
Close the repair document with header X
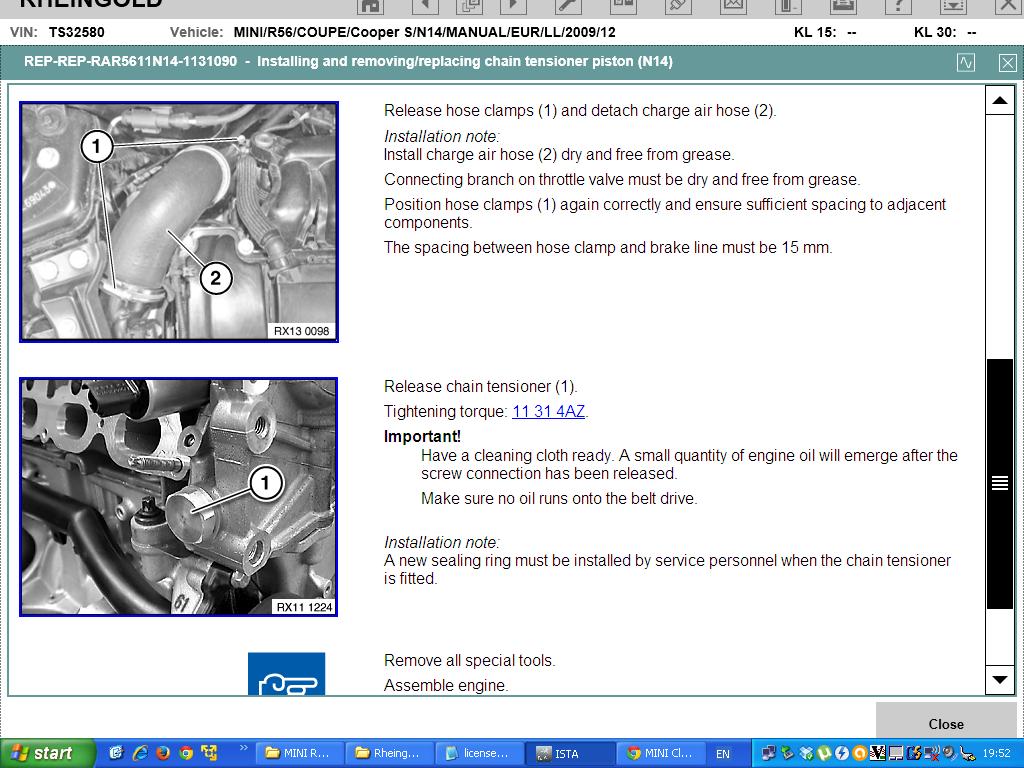click(1007, 62)
